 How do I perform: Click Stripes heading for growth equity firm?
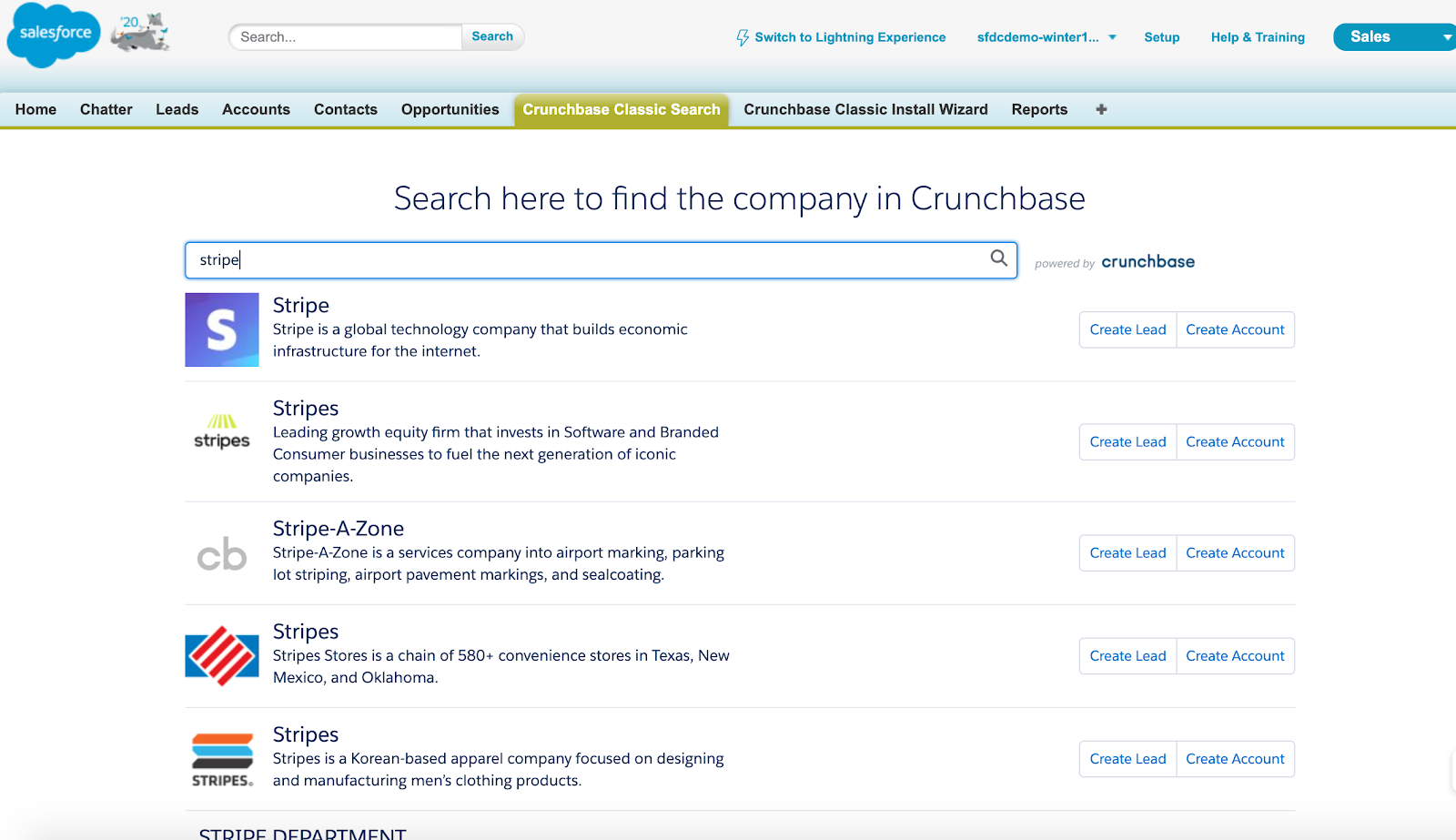[306, 409]
